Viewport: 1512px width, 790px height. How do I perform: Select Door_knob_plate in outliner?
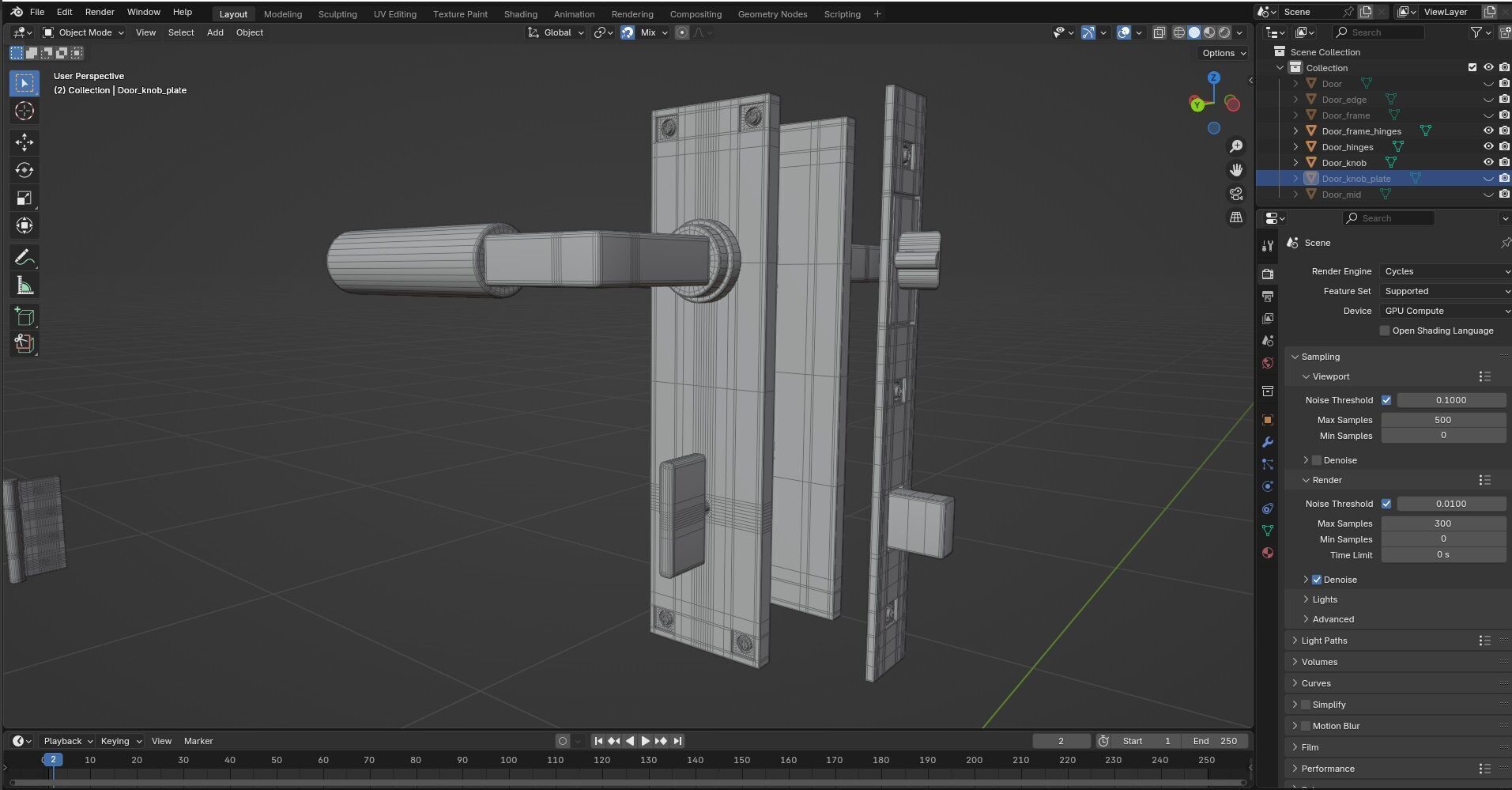coord(1356,179)
